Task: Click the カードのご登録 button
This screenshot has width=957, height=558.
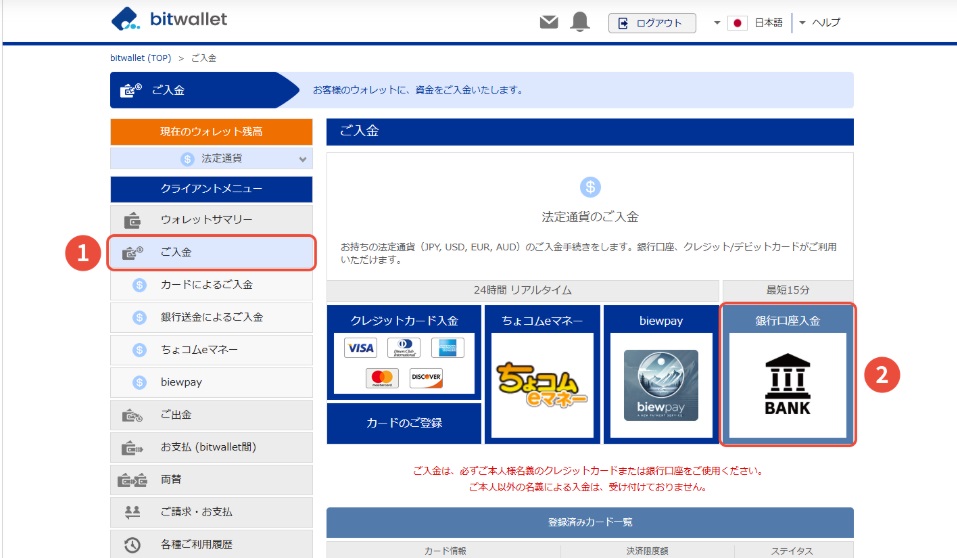Action: (404, 423)
